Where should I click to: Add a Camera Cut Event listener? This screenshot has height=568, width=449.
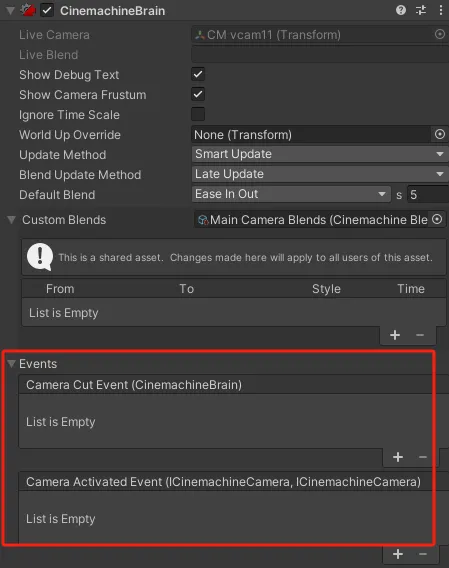(x=398, y=457)
